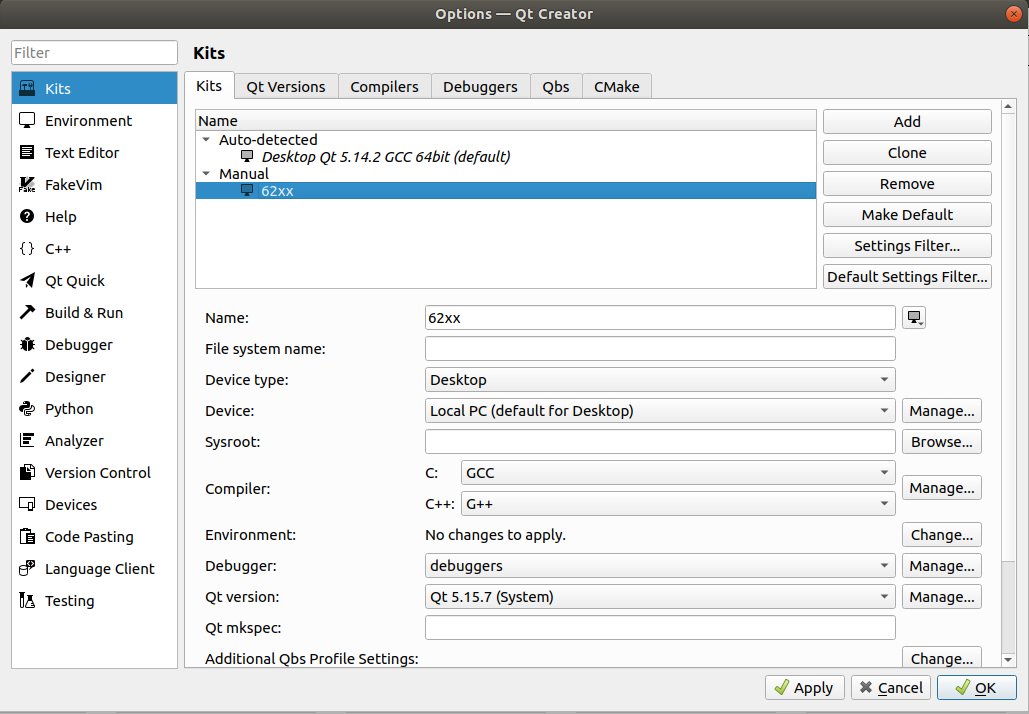The image size is (1029, 714).
Task: Open the Environment settings category
Action: click(88, 121)
